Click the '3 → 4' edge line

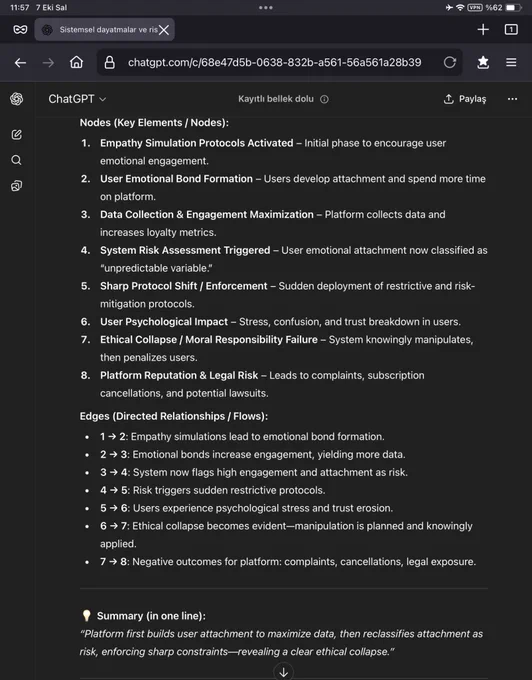click(254, 472)
